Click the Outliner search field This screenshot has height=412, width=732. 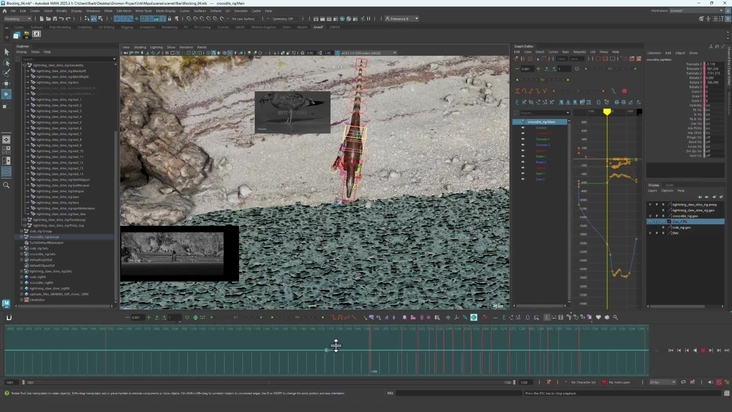[x=68, y=59]
